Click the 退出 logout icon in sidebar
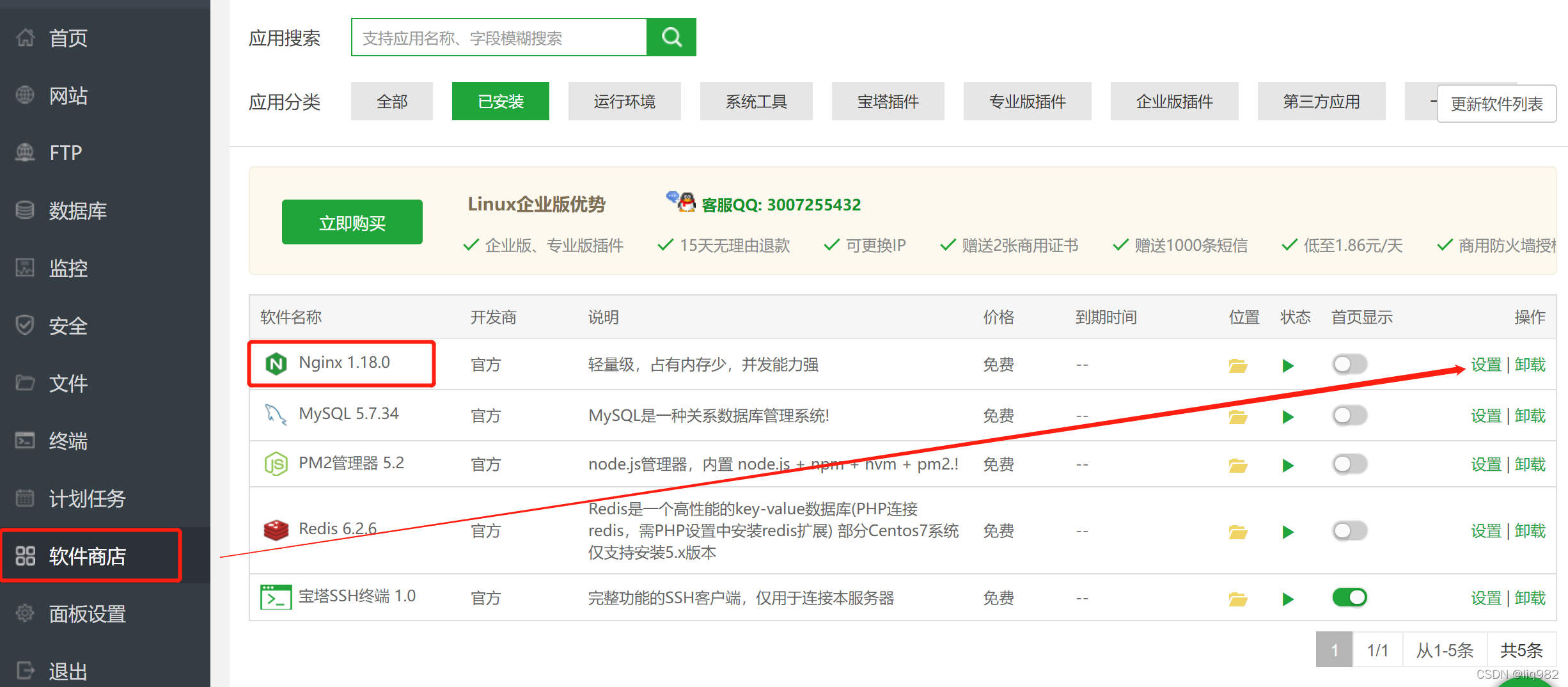Image resolution: width=1568 pixels, height=687 pixels. click(25, 670)
